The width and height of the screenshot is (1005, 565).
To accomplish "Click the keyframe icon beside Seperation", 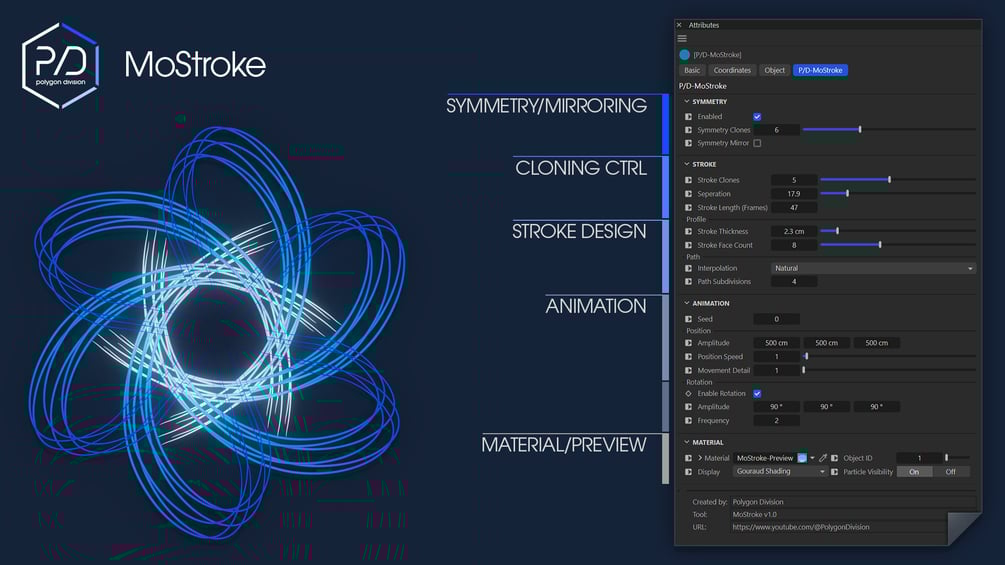I will click(688, 193).
